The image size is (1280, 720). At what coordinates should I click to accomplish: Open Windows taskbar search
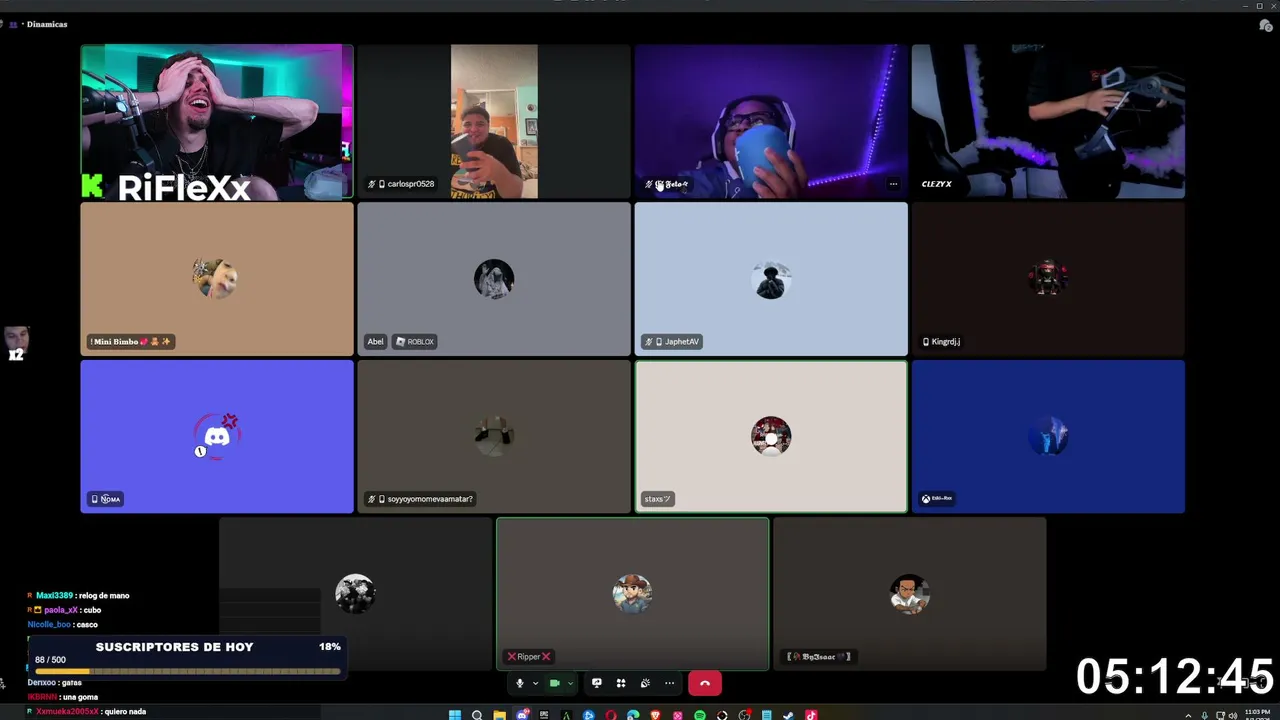(x=477, y=715)
